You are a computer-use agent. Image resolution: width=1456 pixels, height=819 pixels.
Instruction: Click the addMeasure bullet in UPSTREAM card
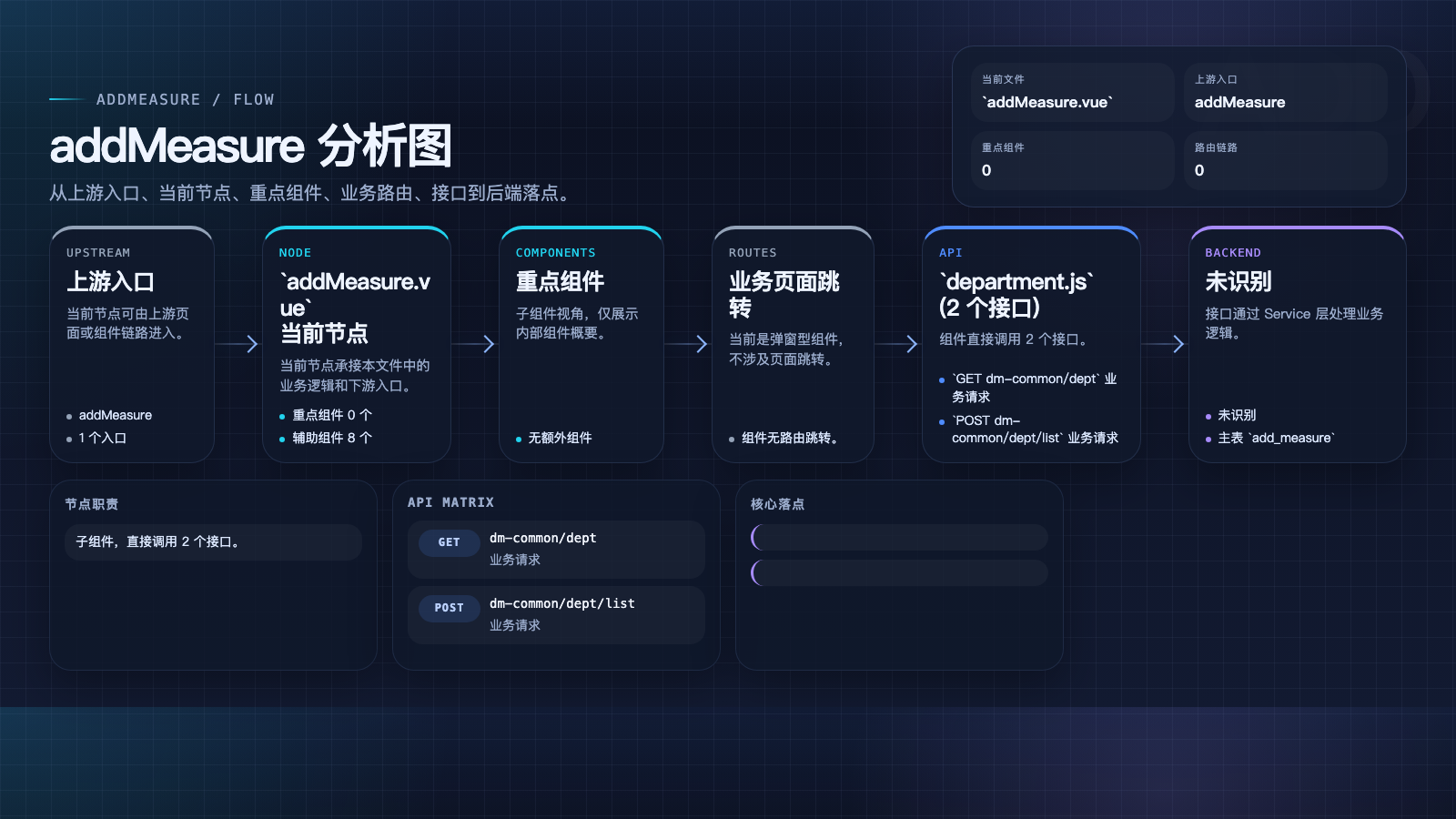pyautogui.click(x=109, y=415)
